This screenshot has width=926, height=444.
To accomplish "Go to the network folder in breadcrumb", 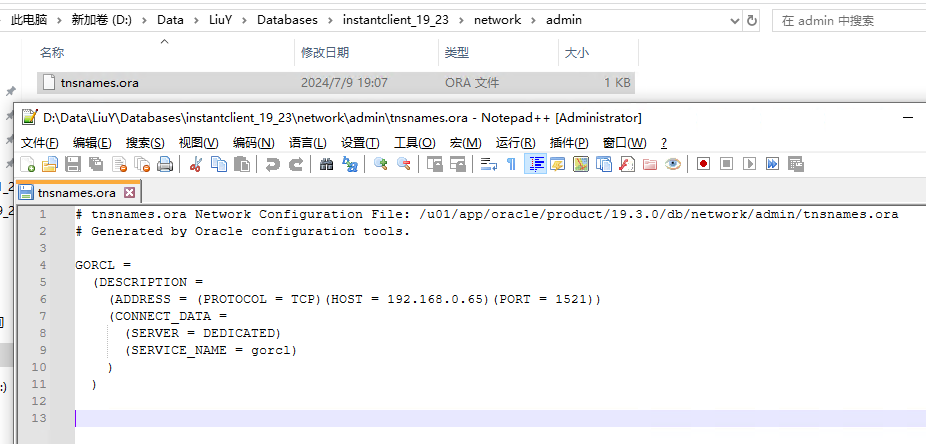I will 497,20.
